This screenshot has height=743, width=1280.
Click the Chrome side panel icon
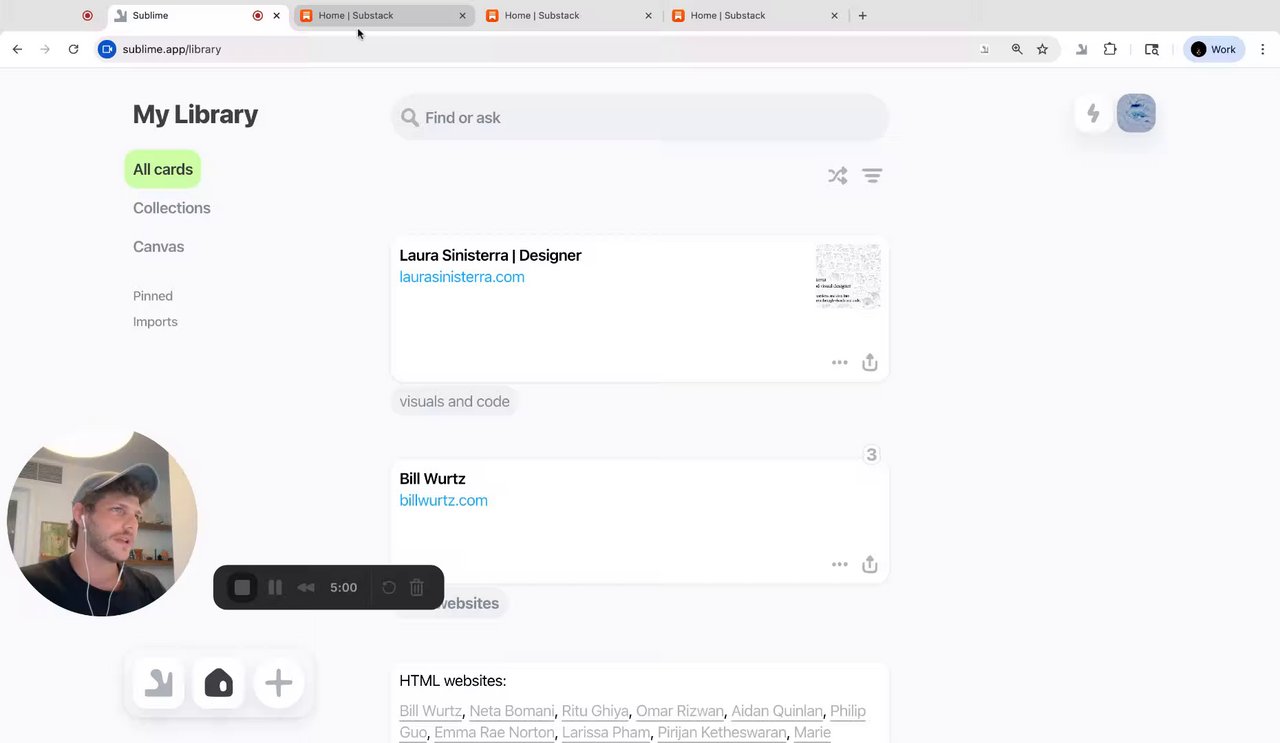point(1152,49)
